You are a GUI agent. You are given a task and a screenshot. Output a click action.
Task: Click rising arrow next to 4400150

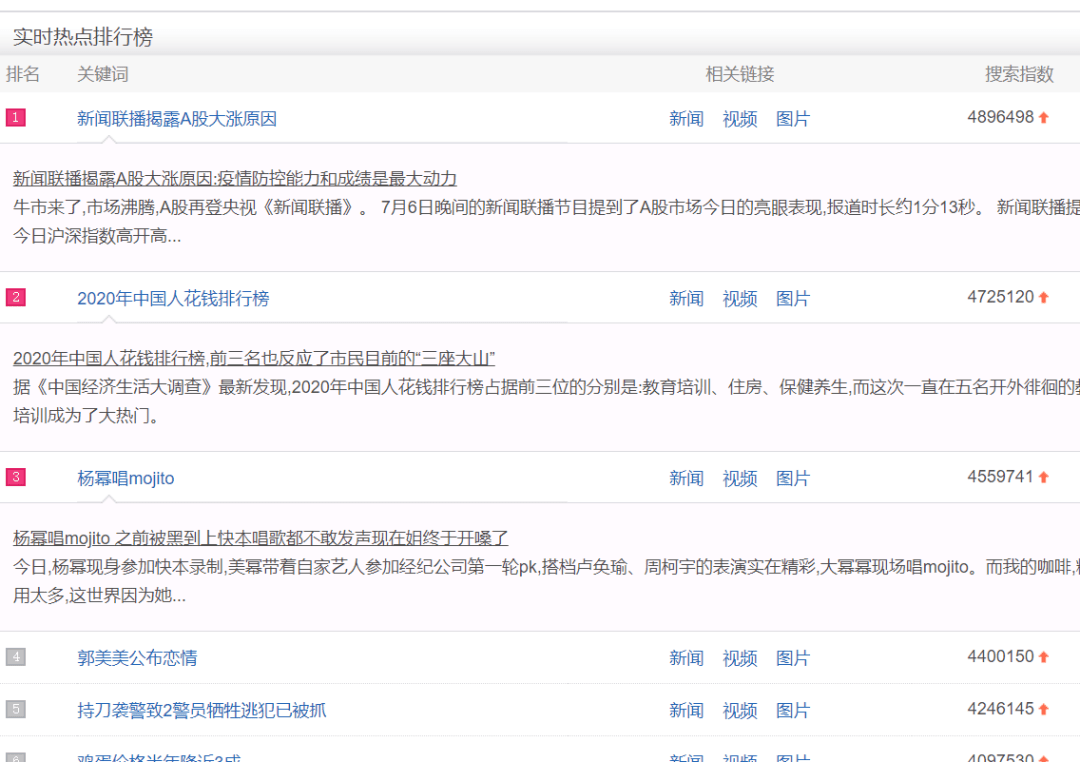1044,658
